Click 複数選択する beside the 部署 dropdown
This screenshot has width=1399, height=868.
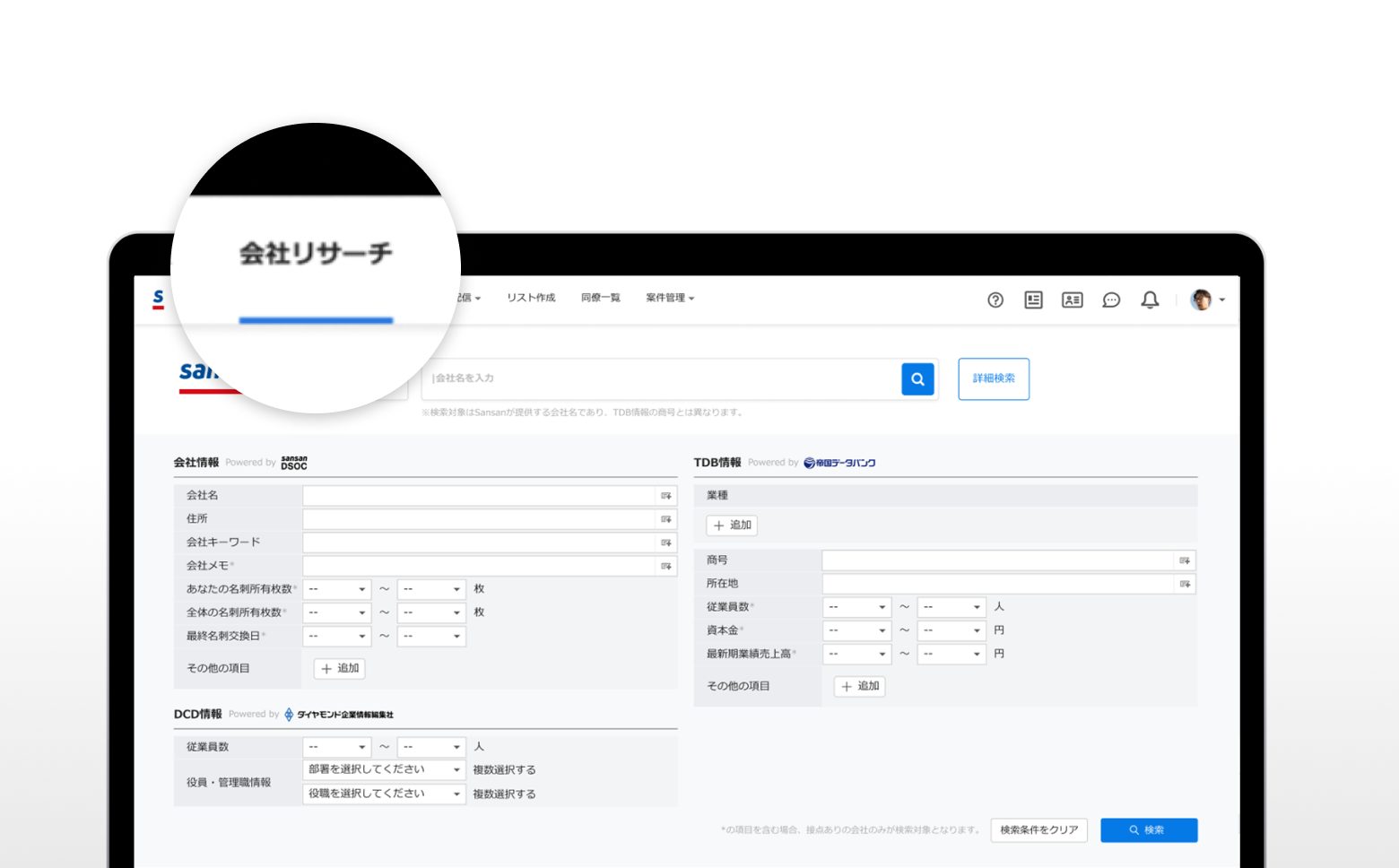pos(504,770)
